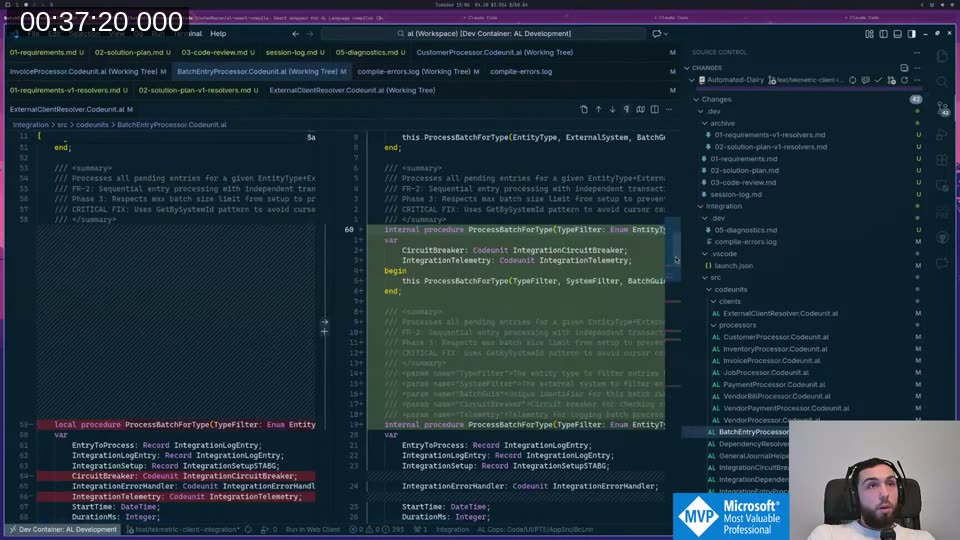960x540 pixels.
Task: Open More Actions ellipsis in diff editor toolbar
Action: (x=669, y=110)
